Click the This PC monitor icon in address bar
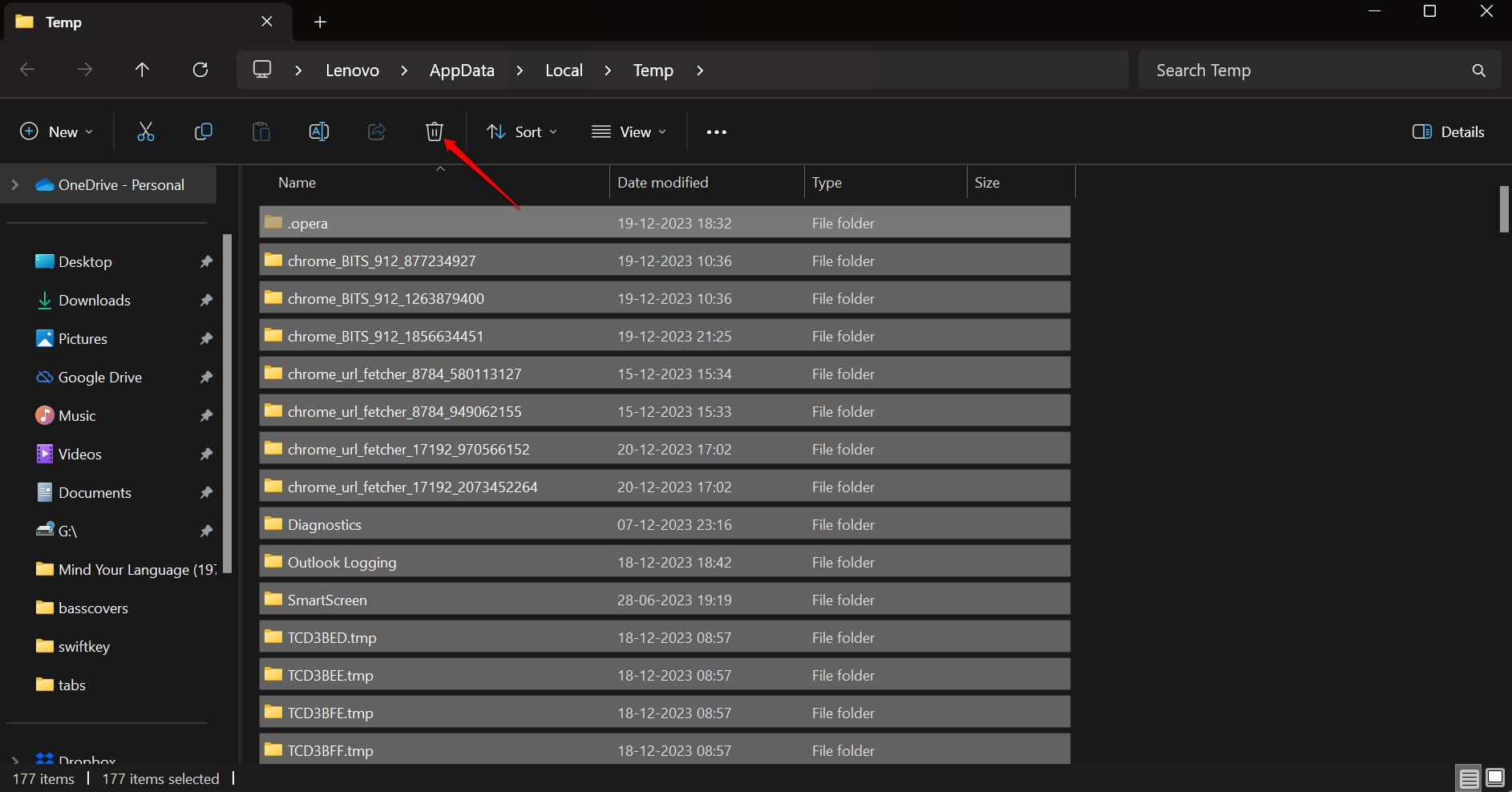Screen dimensions: 1512x792 click(x=262, y=70)
